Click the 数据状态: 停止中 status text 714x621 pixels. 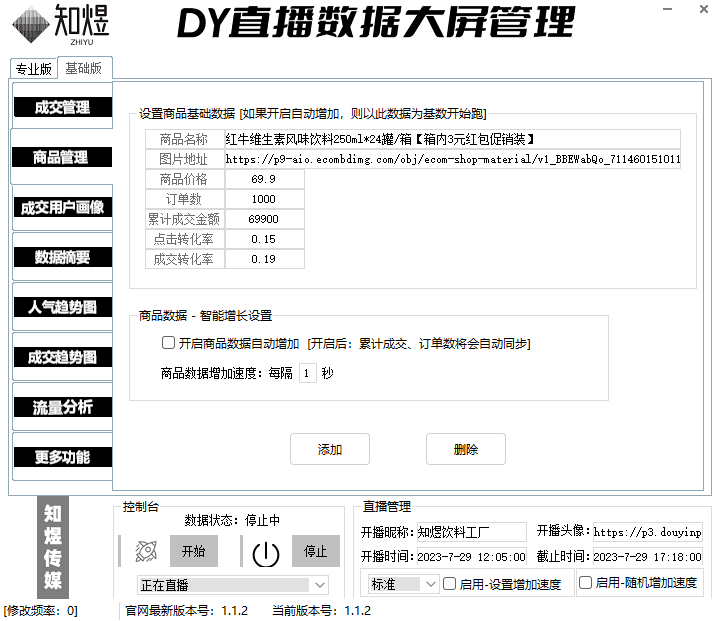pos(232,520)
